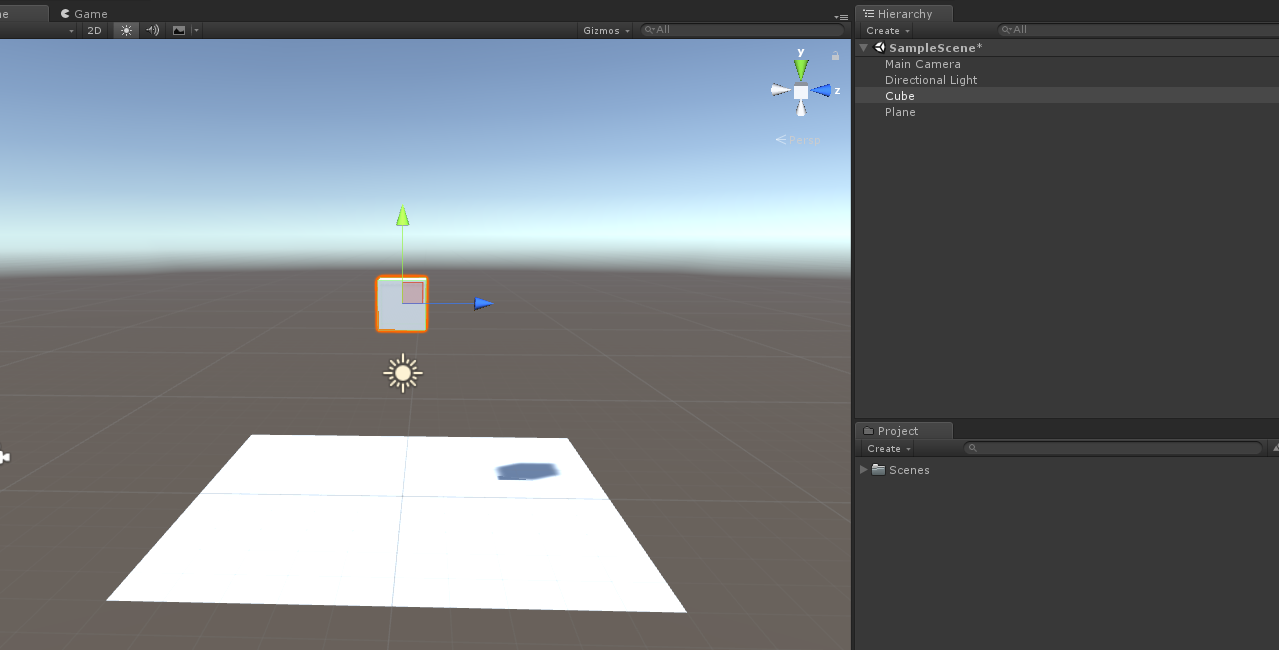Screen dimensions: 1279x650
Task: Click the Scenes folder icon
Action: [x=878, y=469]
